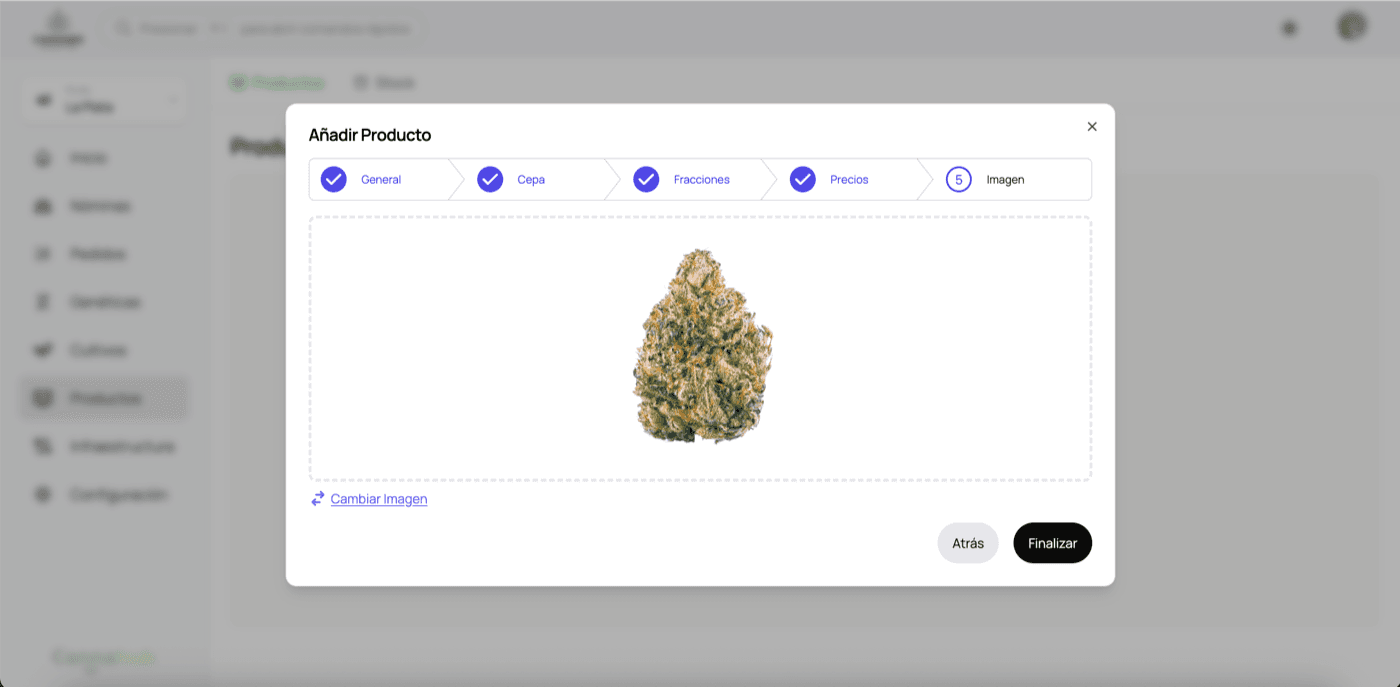Go to the General step
This screenshot has width=1400, height=687.
[381, 180]
